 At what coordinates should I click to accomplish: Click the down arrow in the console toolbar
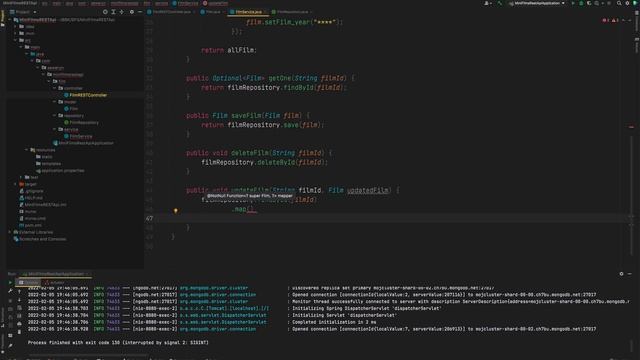click(x=19, y=300)
